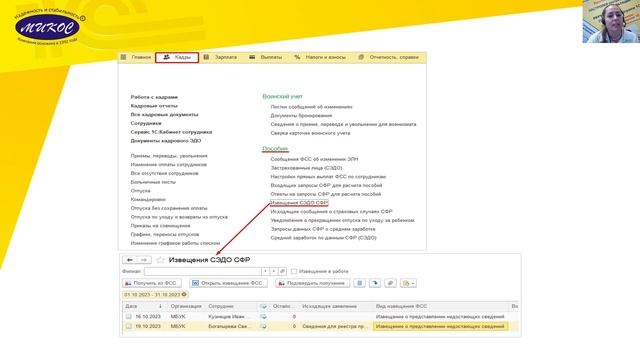
Task: Click the Вид извещения ФСС column header
Action: (441, 307)
